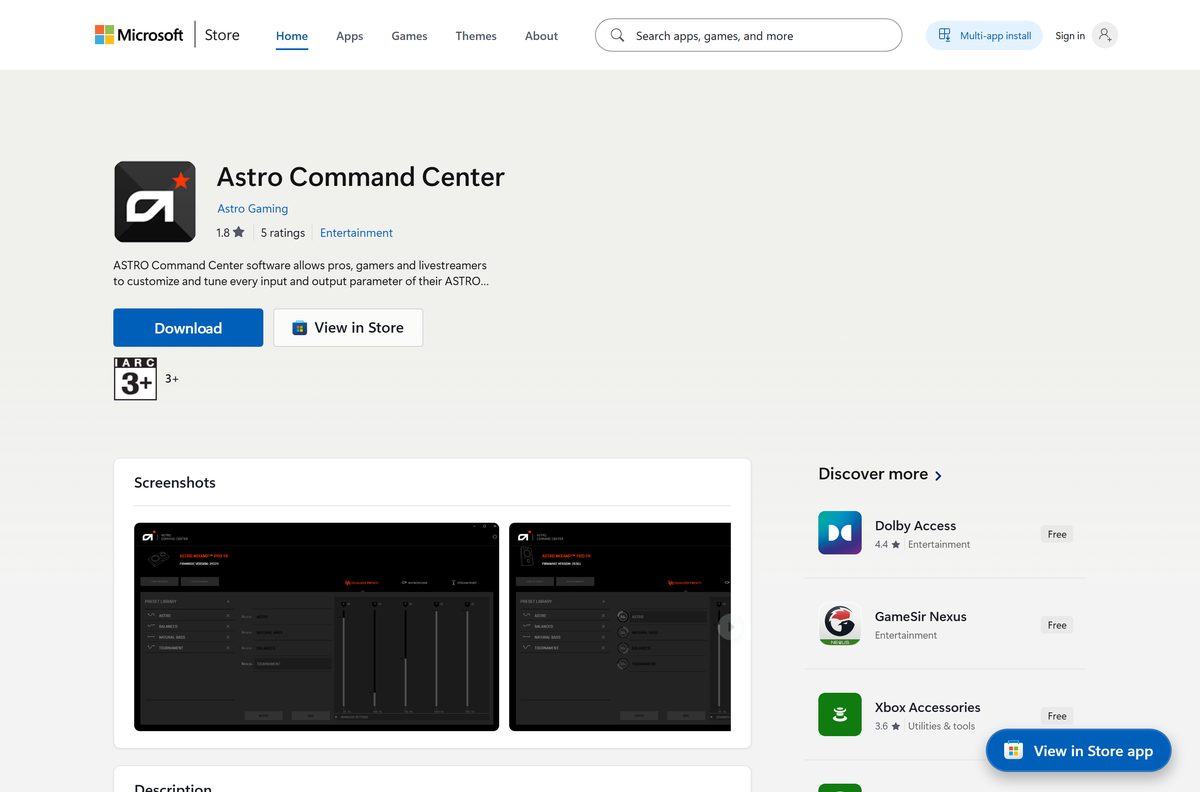This screenshot has height=792, width=1200.
Task: Click the Xbox Accessories app icon
Action: coord(840,715)
